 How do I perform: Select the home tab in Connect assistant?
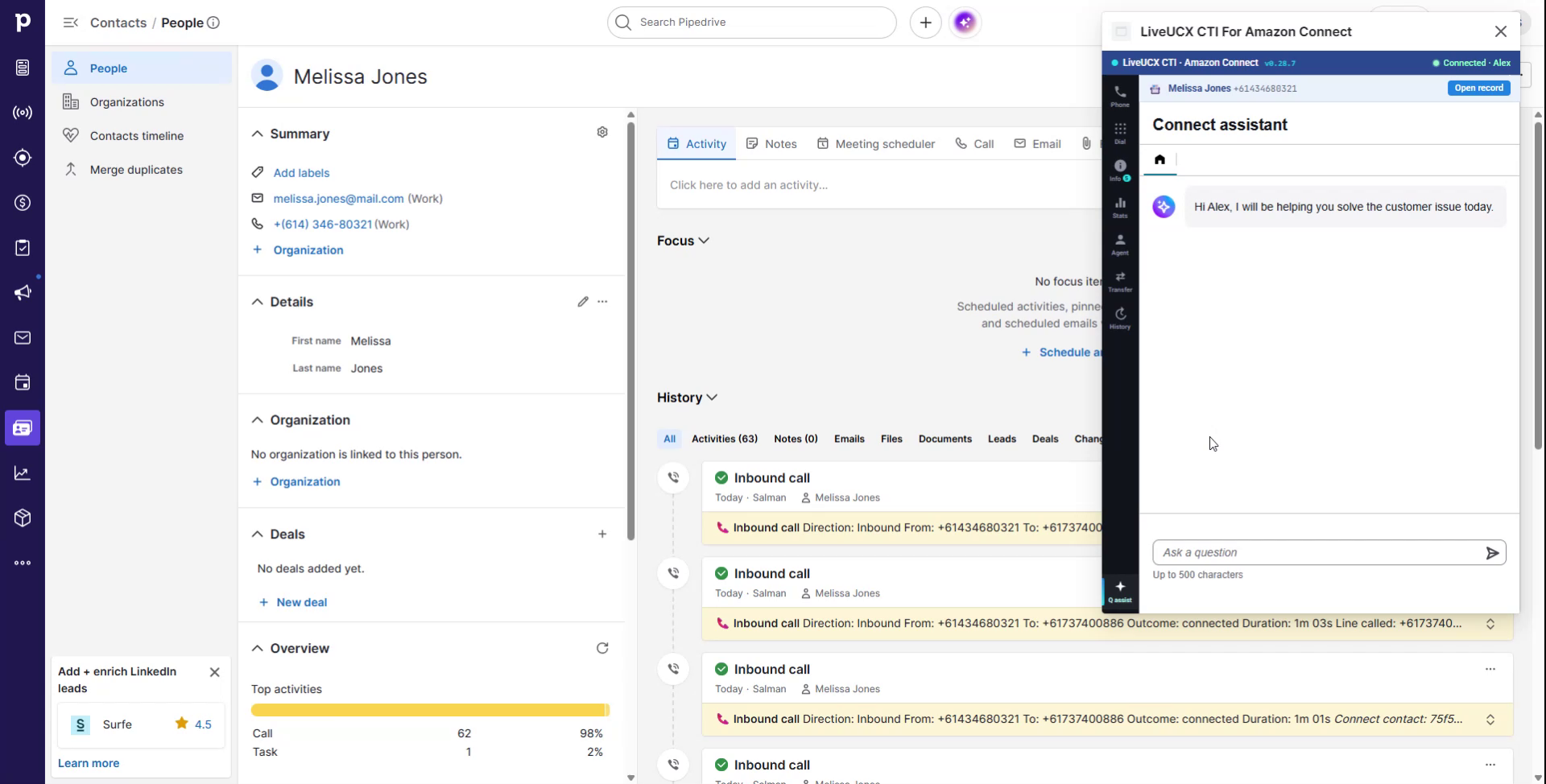click(x=1159, y=159)
